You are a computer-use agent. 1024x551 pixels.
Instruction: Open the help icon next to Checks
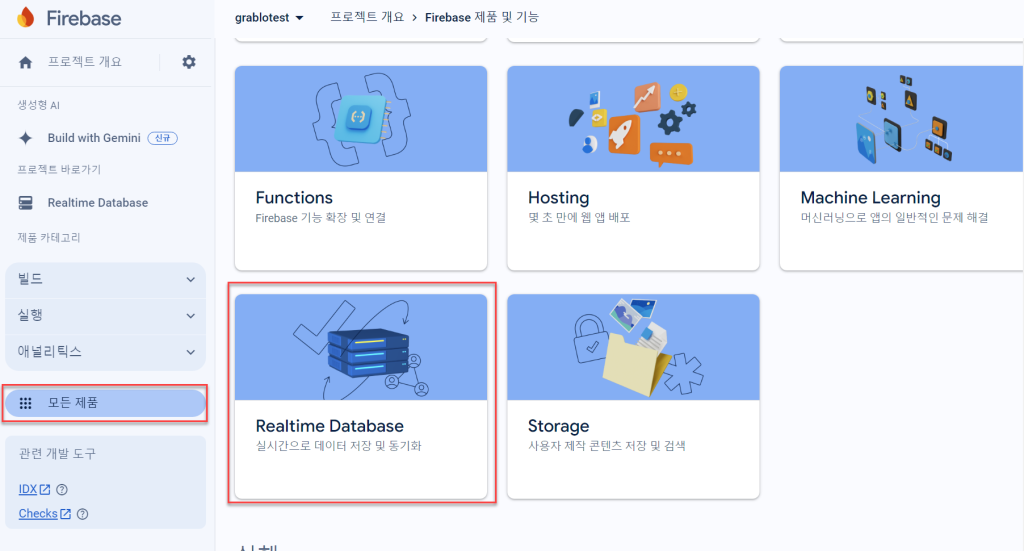coord(82,514)
